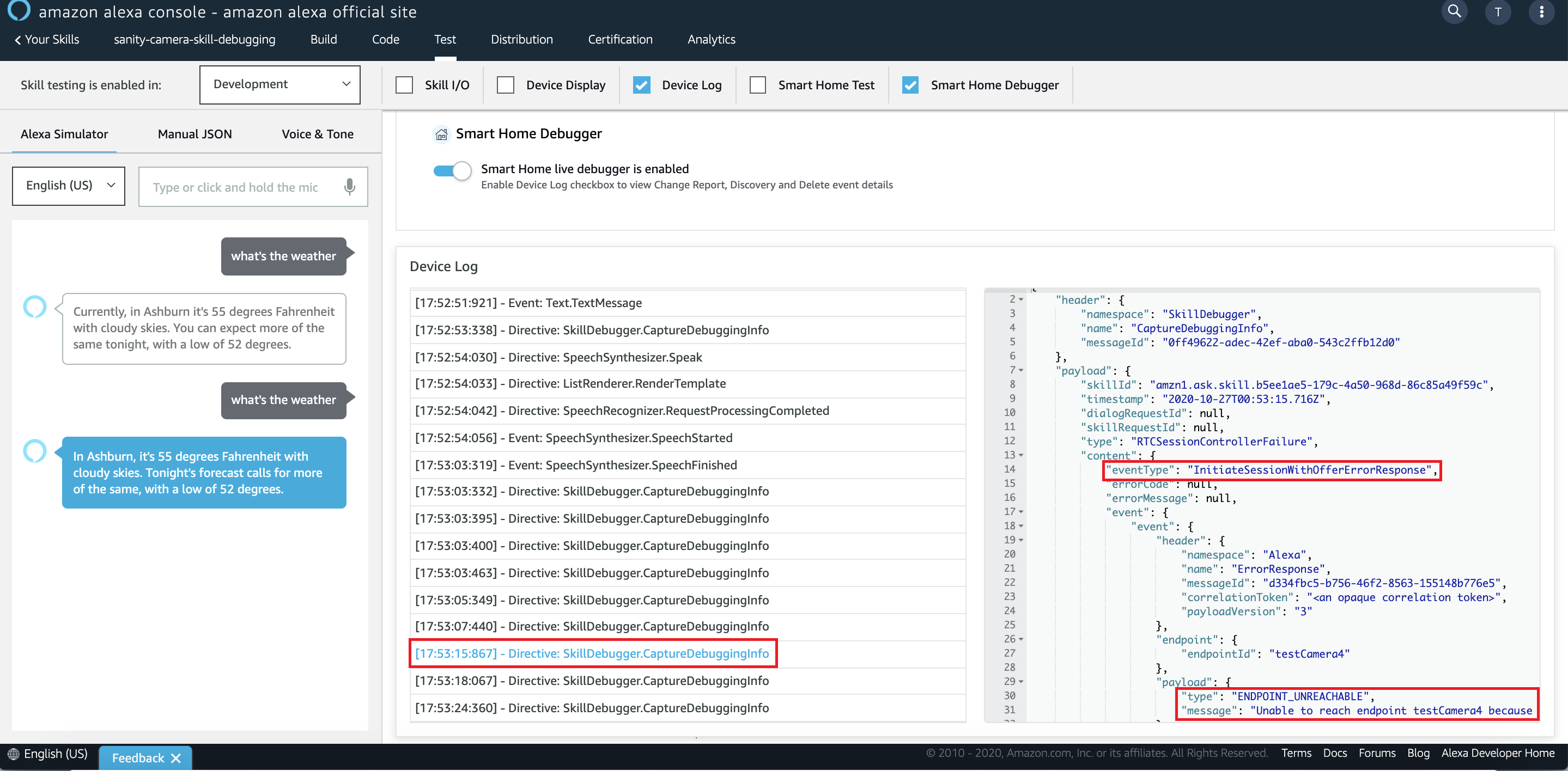1568x771 pixels.
Task: Click the search magnifier icon
Action: [x=1454, y=11]
